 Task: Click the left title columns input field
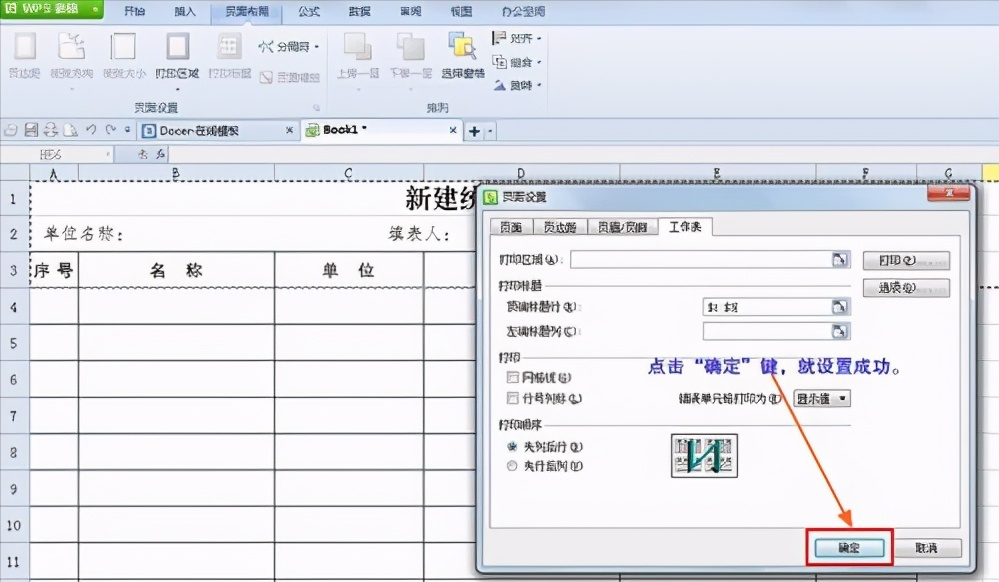768,331
